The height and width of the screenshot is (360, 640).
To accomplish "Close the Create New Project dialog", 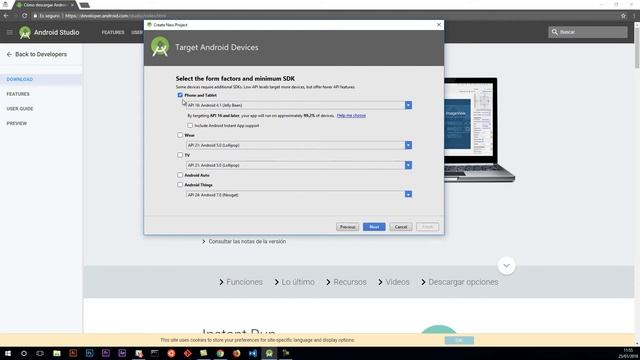I will (439, 25).
